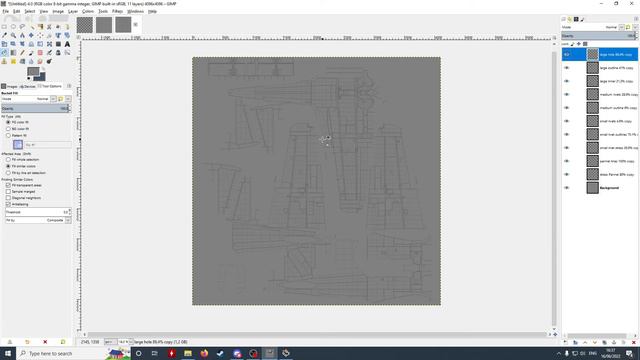
Task: Delete the selected layer via the red X icon
Action: [x=633, y=342]
